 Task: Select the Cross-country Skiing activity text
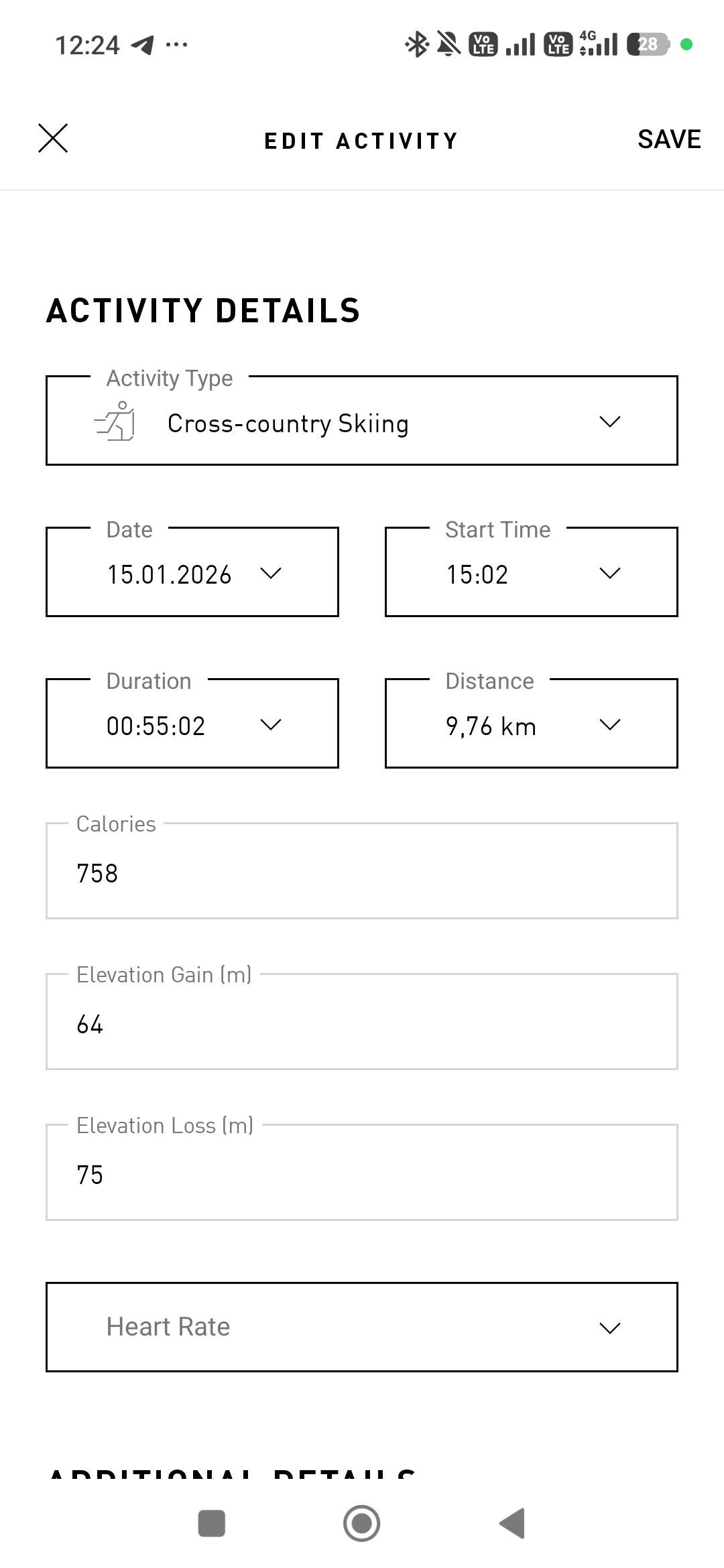click(288, 424)
